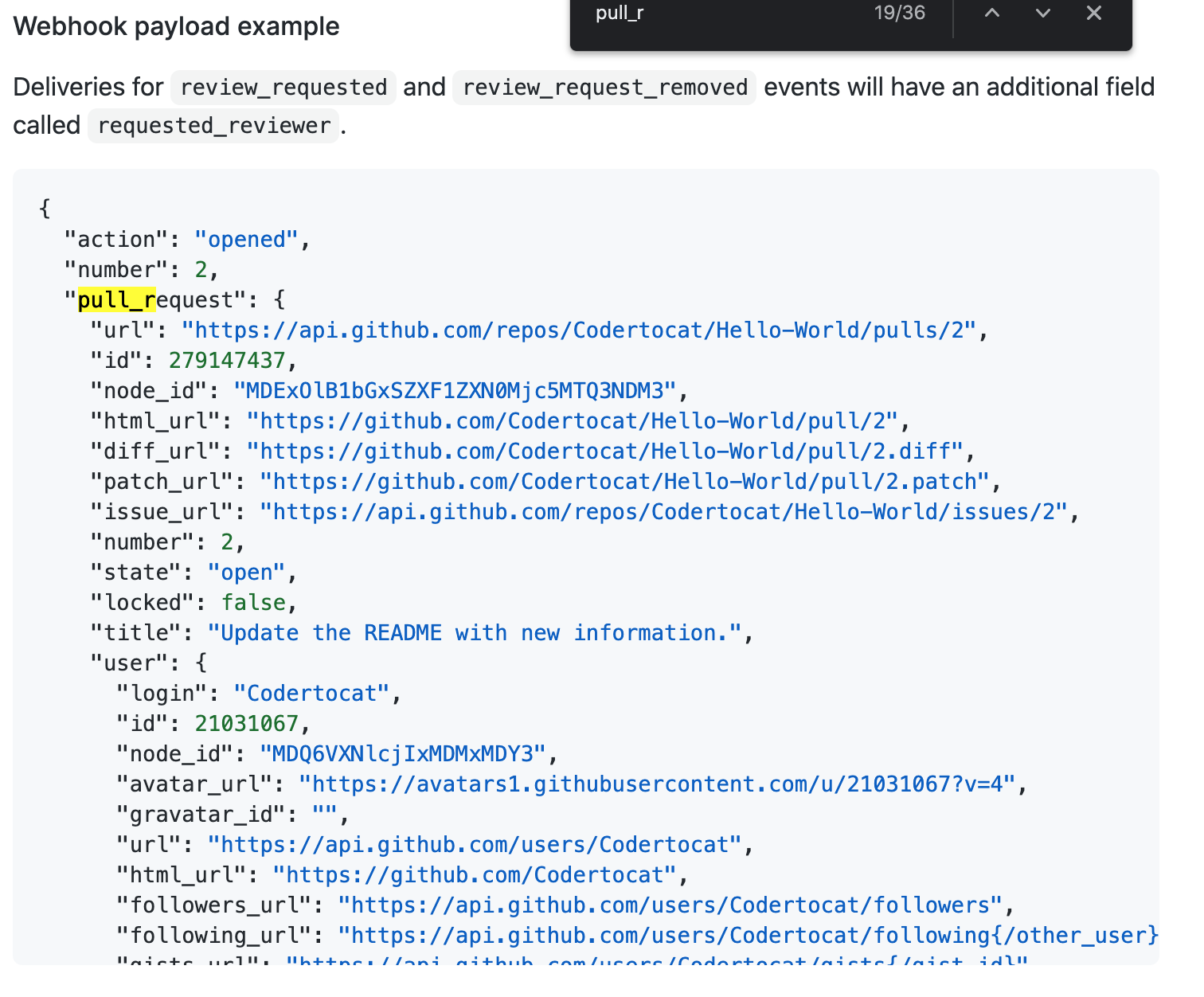Go to next find match arrow
The image size is (1204, 997).
click(x=1042, y=13)
